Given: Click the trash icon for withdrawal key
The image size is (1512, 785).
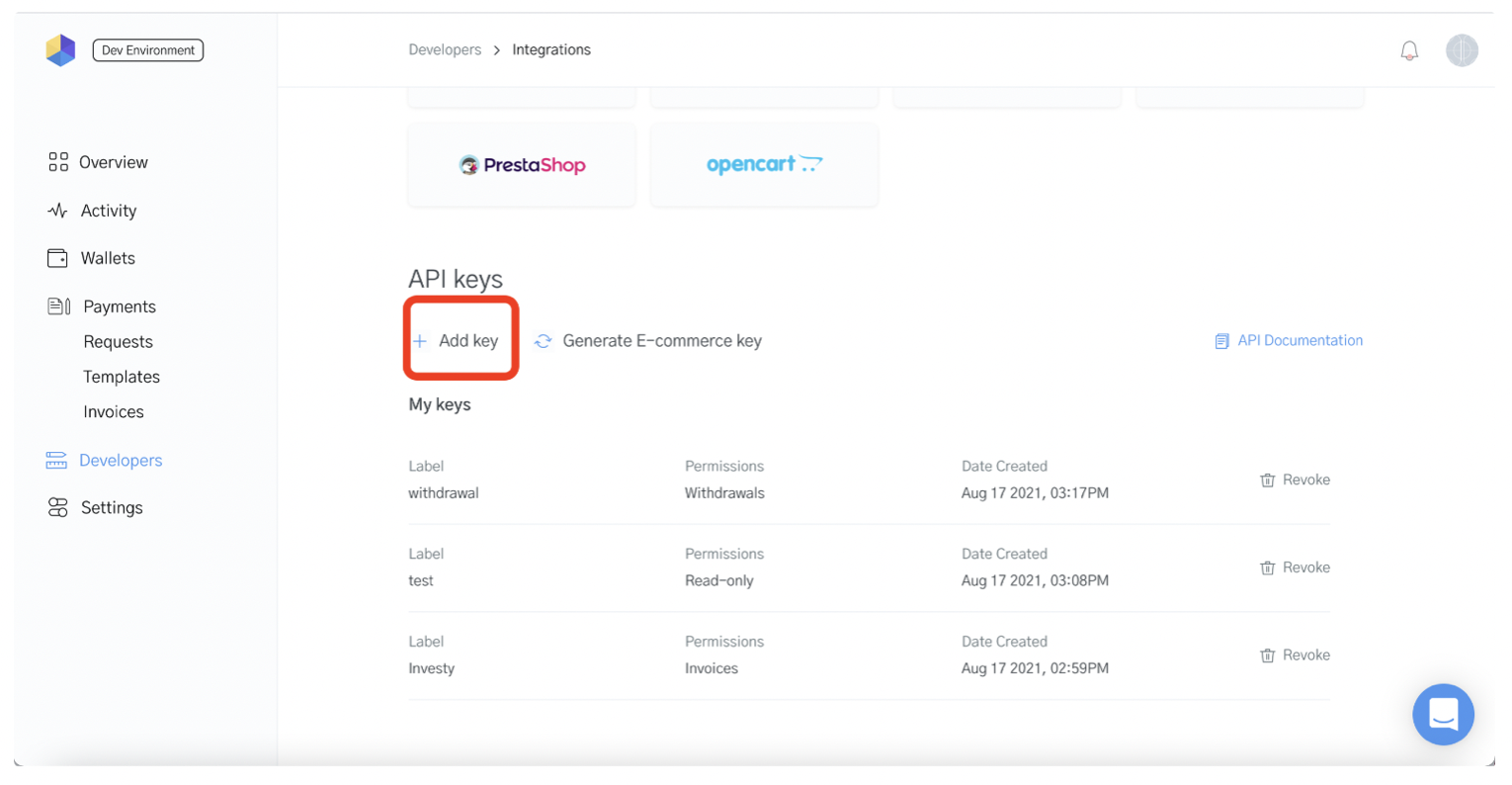Looking at the screenshot, I should pyautogui.click(x=1267, y=480).
